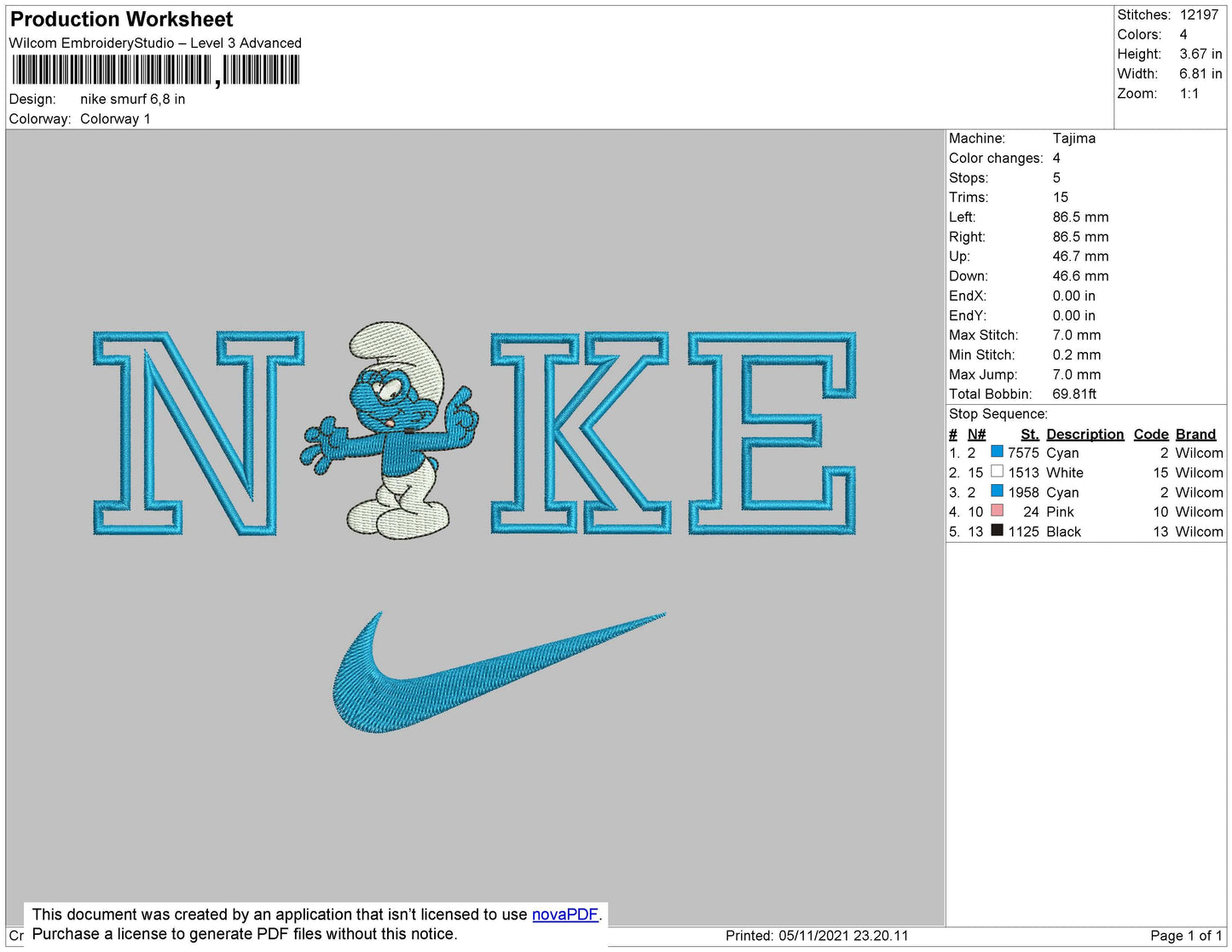1232x952 pixels.
Task: Click the white swatch for stop 2
Action: click(997, 471)
